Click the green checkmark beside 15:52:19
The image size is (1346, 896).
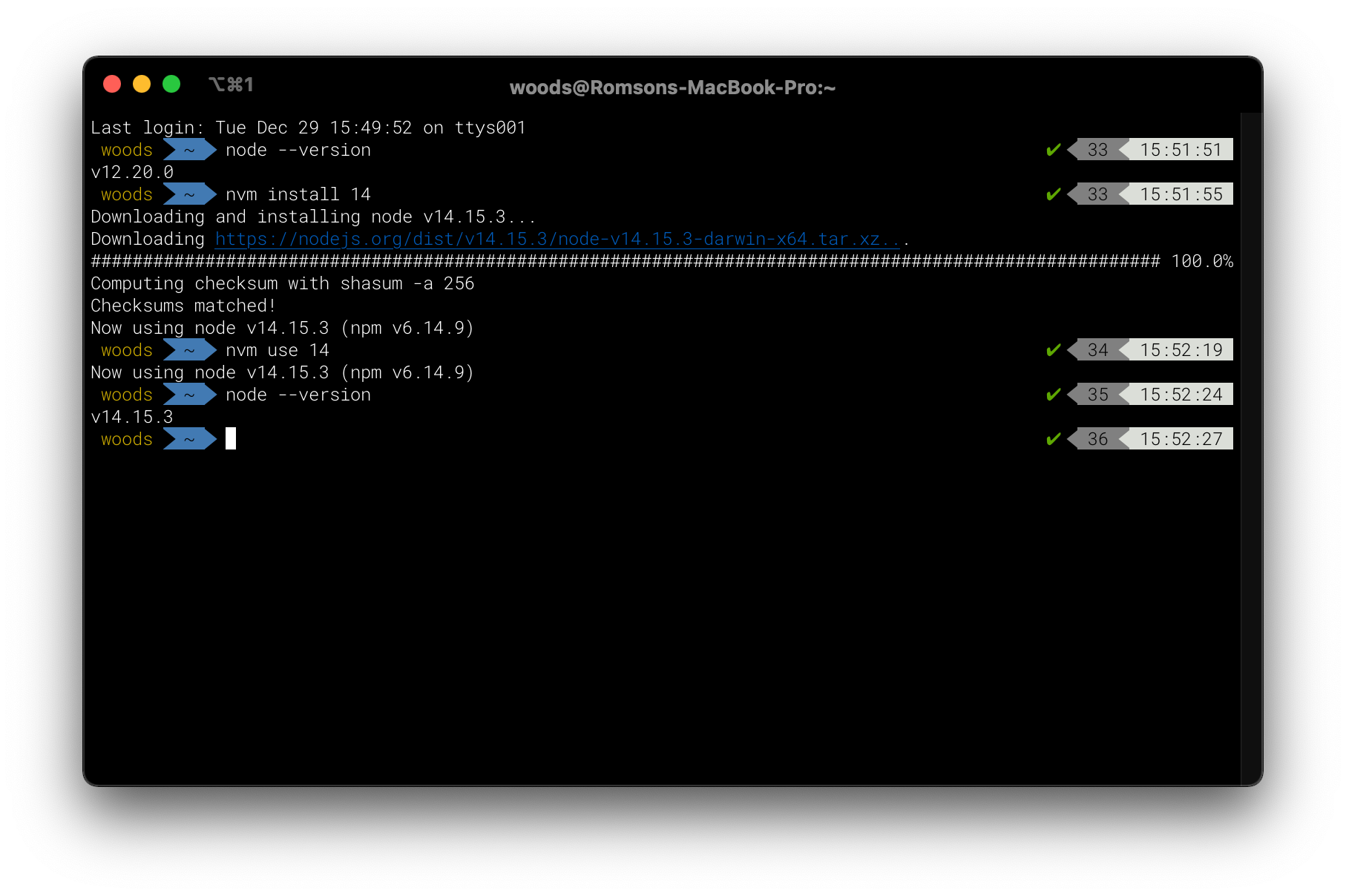point(1053,350)
